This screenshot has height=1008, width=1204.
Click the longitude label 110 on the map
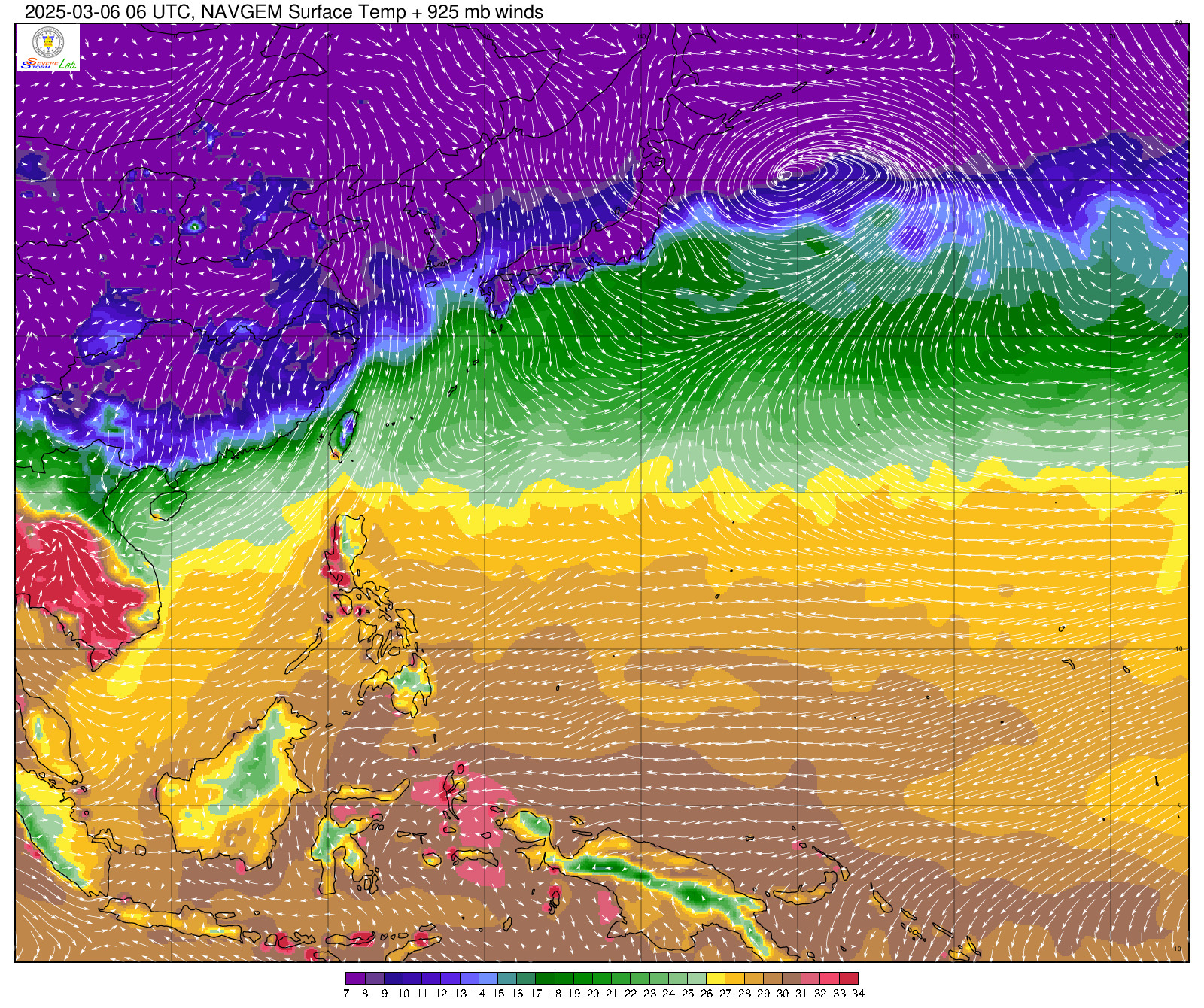[172, 35]
